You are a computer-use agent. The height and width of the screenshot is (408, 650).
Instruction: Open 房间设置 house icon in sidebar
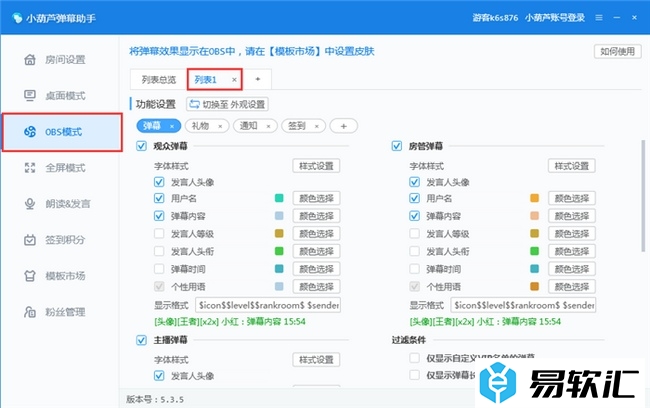pos(29,60)
